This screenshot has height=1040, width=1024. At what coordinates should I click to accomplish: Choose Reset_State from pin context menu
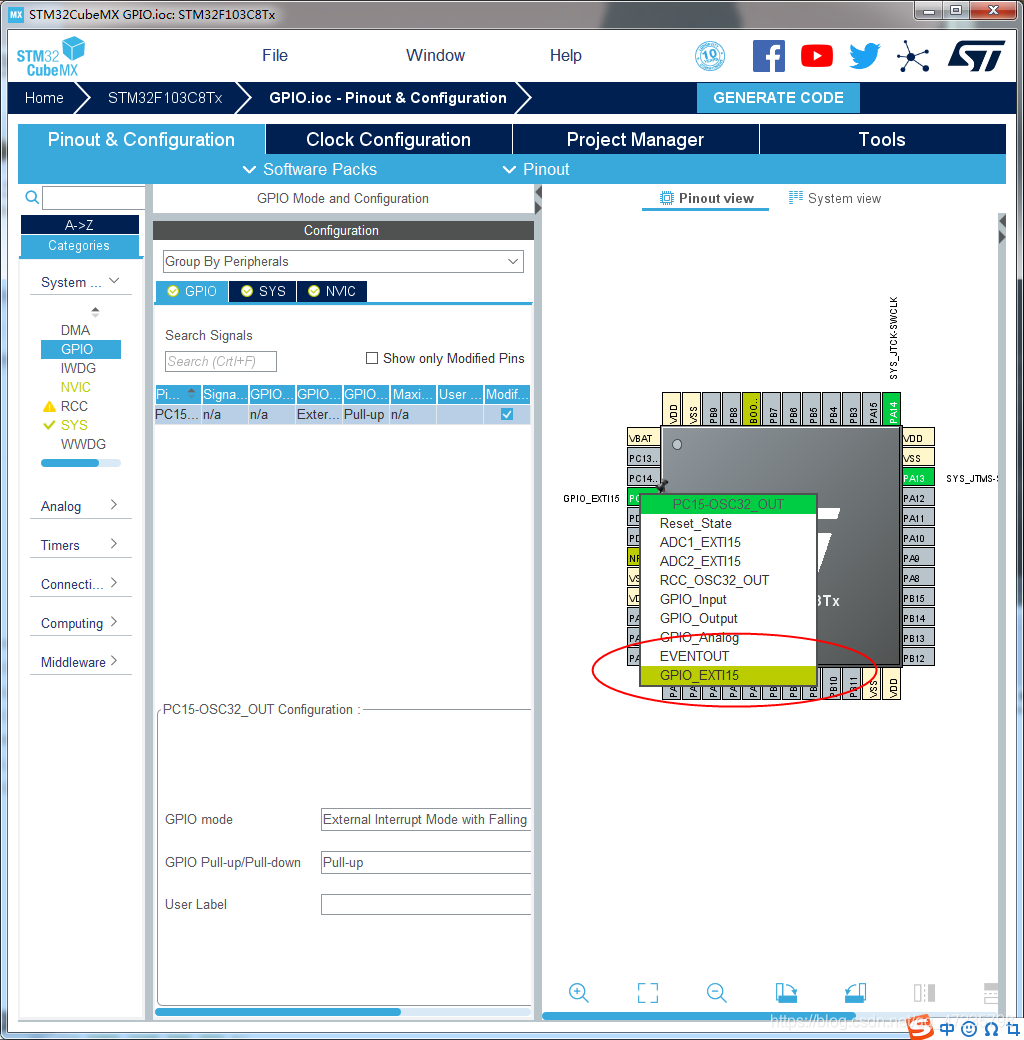pos(728,523)
